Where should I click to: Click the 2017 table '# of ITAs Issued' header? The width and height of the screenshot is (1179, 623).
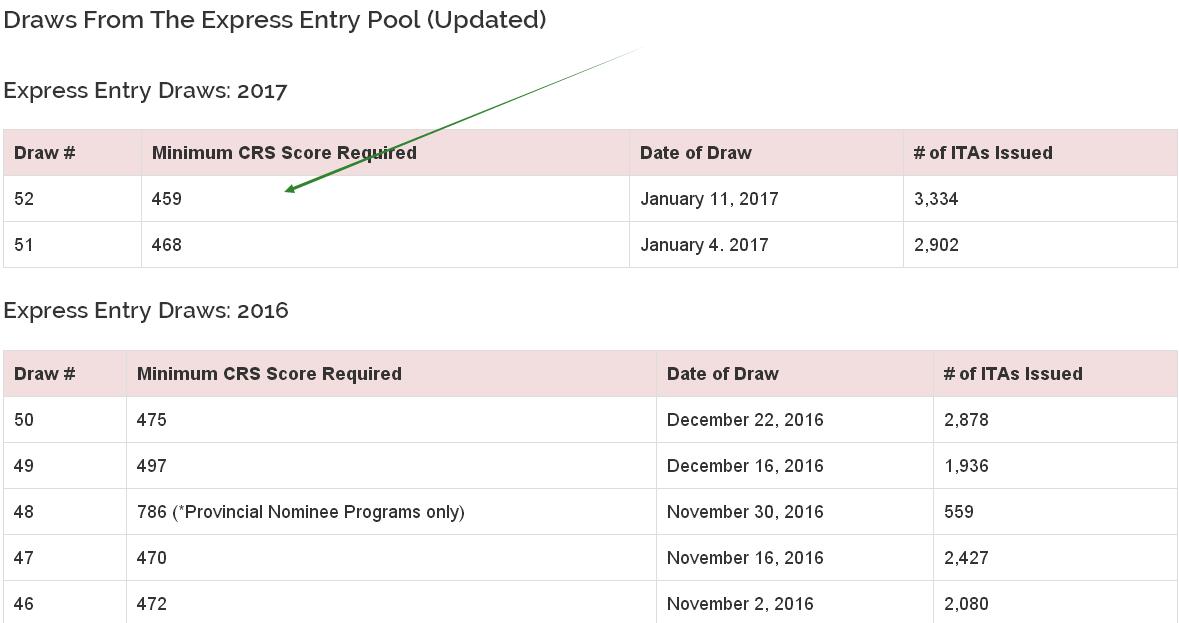tap(983, 153)
